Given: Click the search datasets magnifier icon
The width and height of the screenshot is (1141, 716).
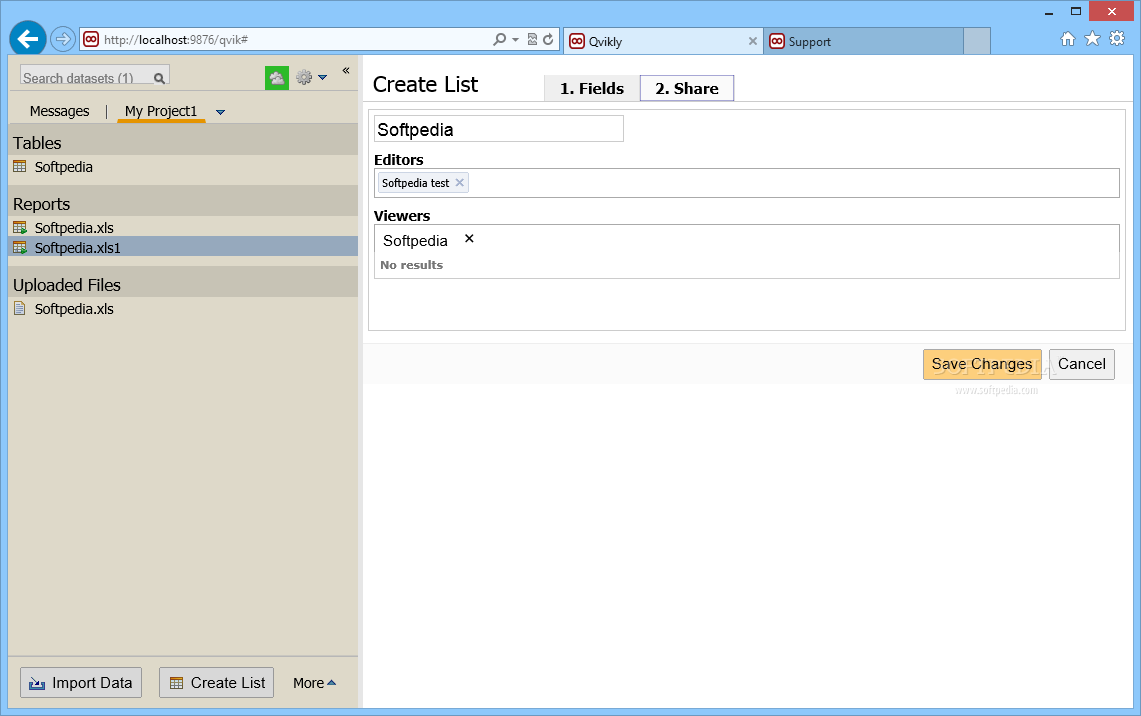Looking at the screenshot, I should (159, 78).
